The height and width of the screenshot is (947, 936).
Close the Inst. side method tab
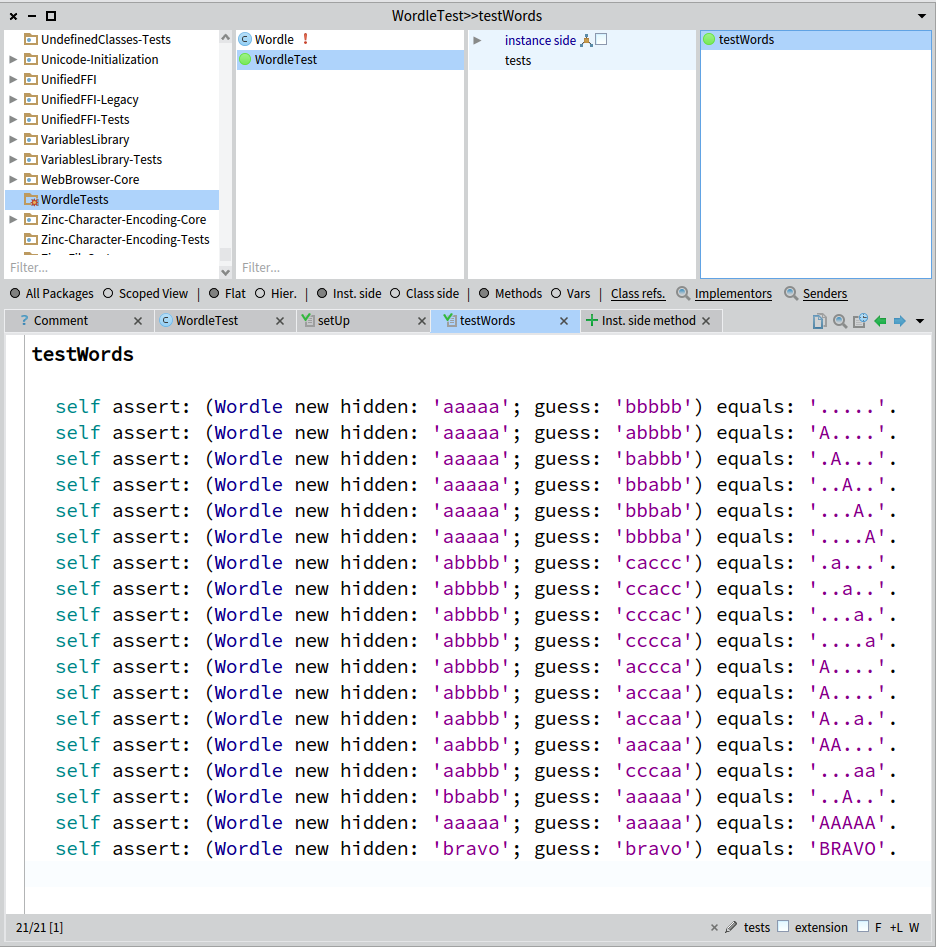[x=706, y=321]
